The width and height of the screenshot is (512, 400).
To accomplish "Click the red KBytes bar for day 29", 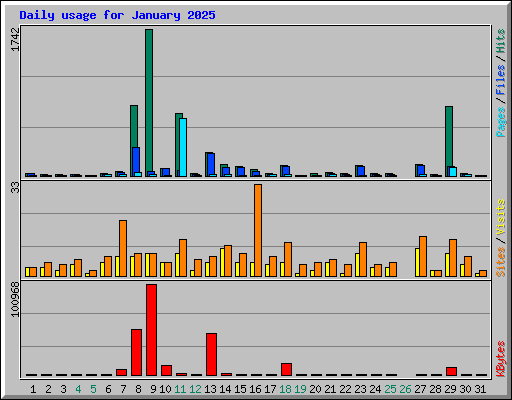I will [451, 372].
